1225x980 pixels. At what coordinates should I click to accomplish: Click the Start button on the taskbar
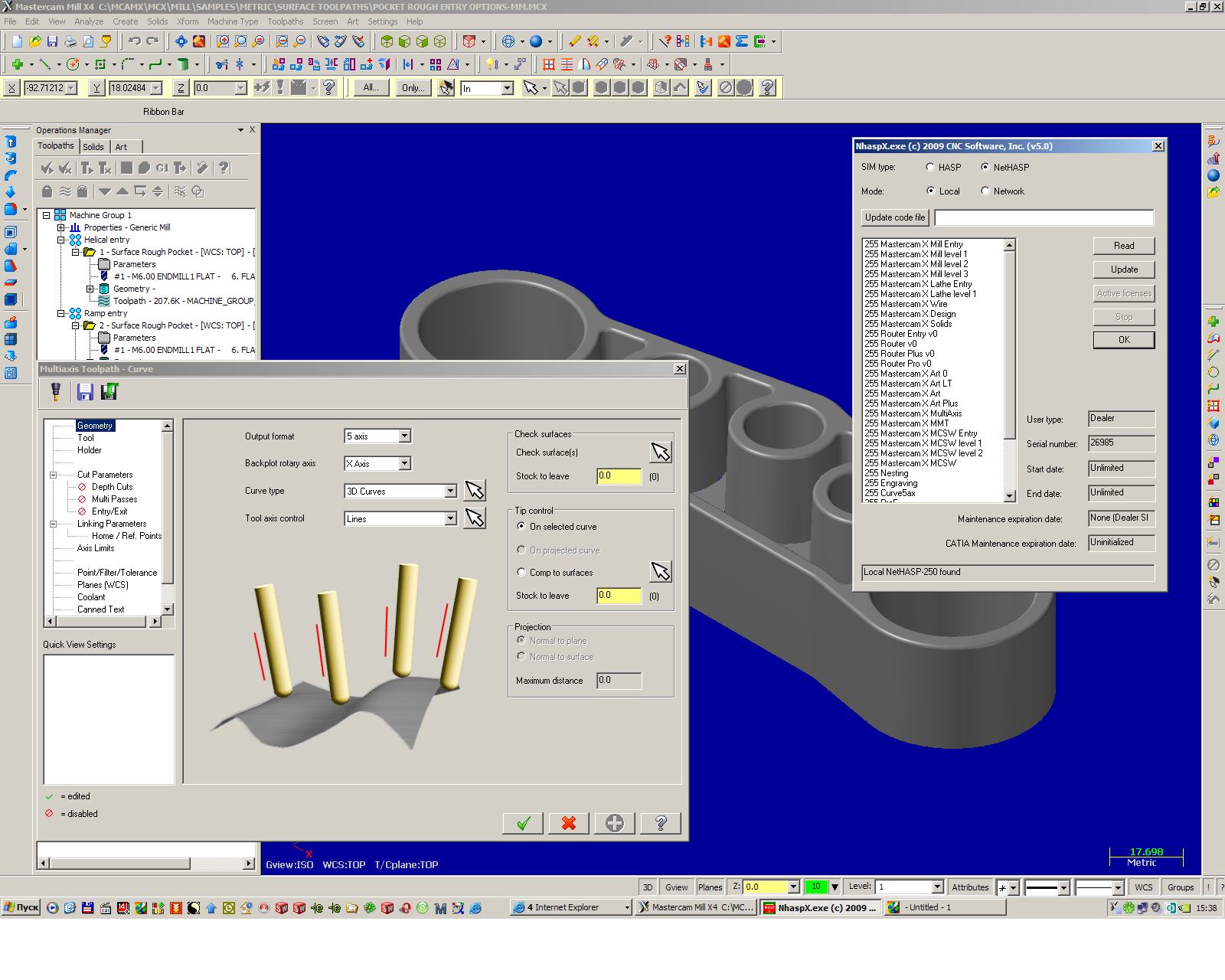[21, 907]
